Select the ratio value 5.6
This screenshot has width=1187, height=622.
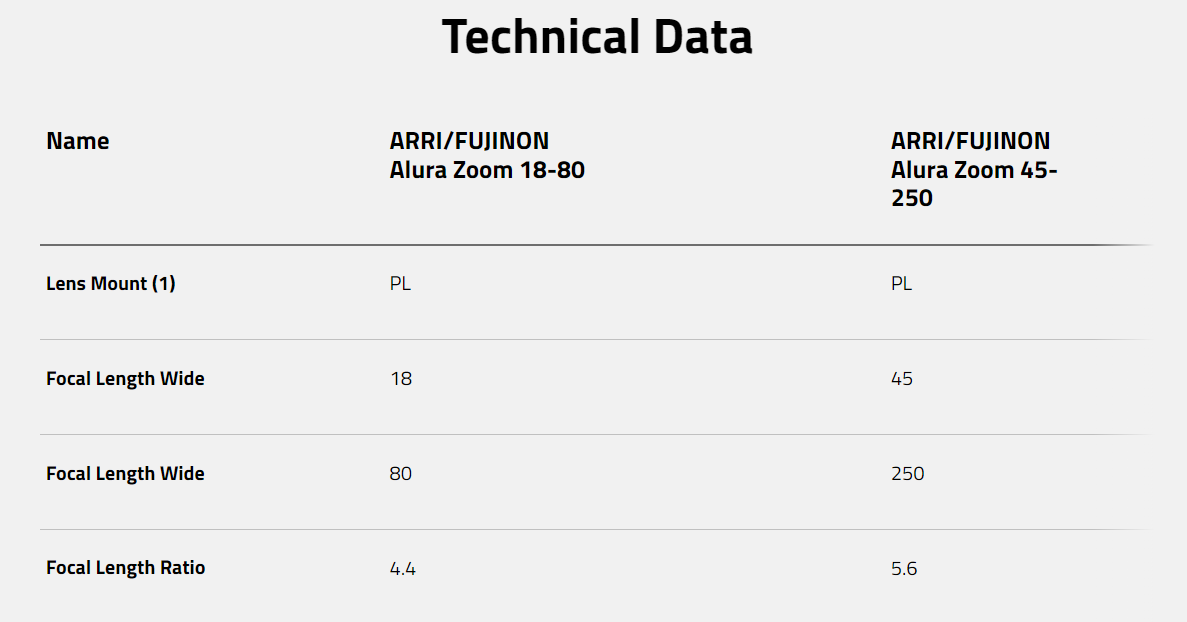click(x=904, y=569)
